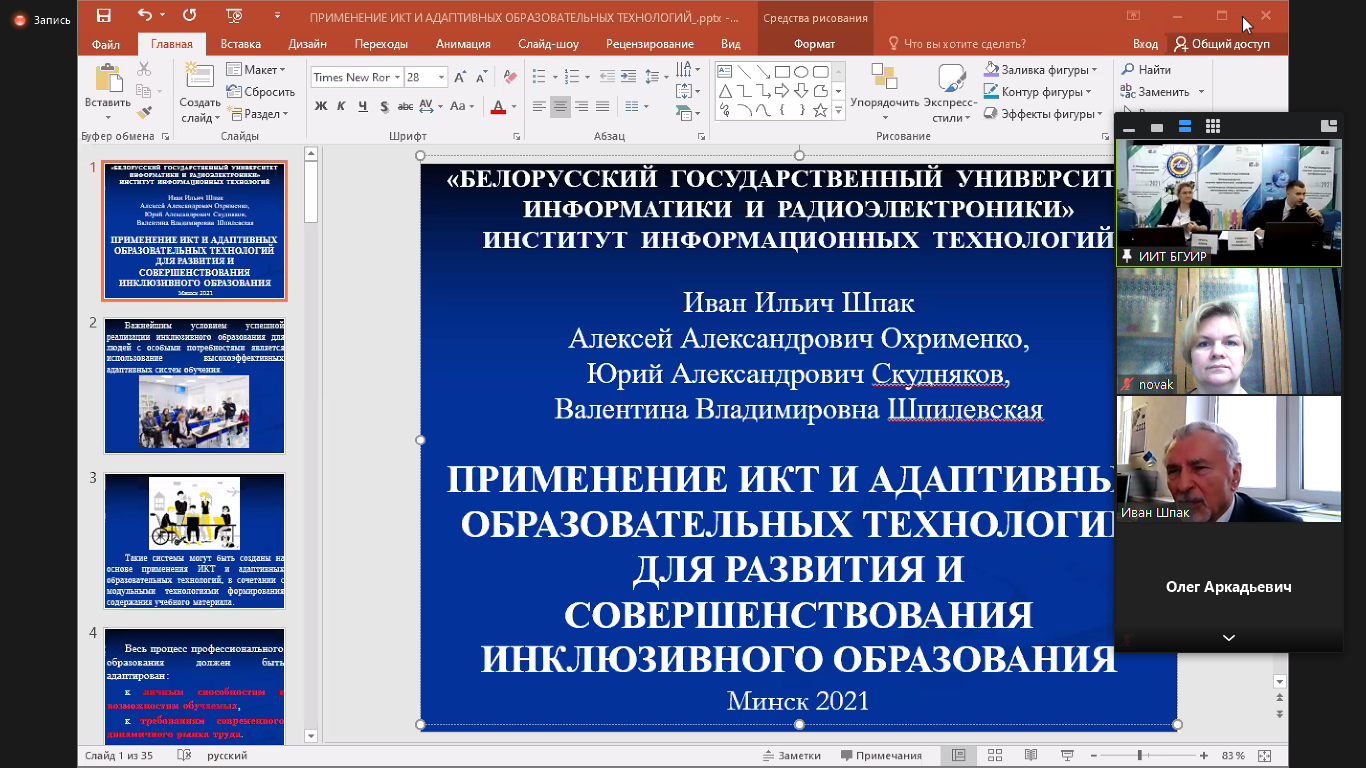Toggle underline Ч formatting

coord(362,106)
